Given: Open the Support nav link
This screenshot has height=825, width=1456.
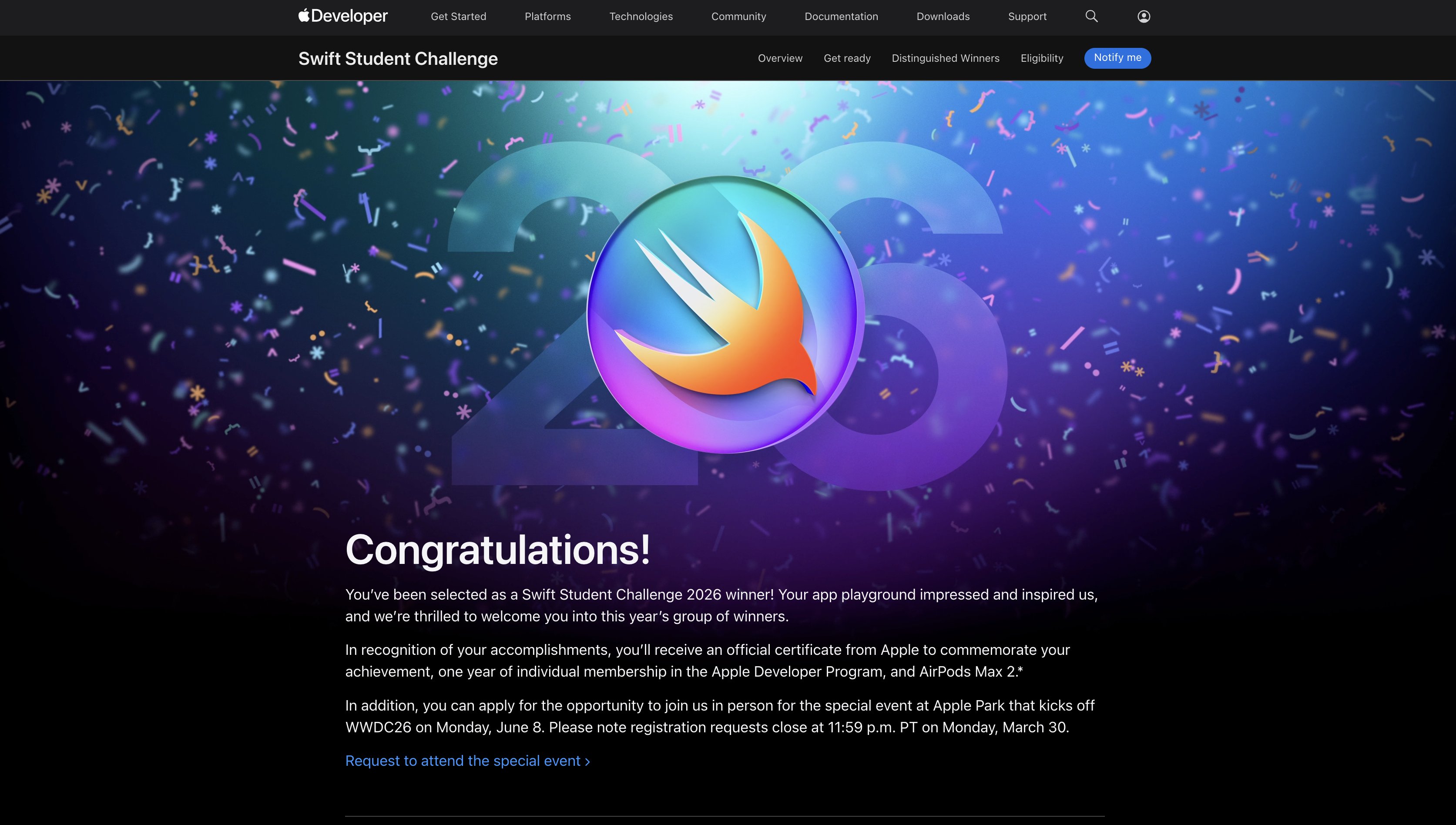Looking at the screenshot, I should pyautogui.click(x=1027, y=17).
